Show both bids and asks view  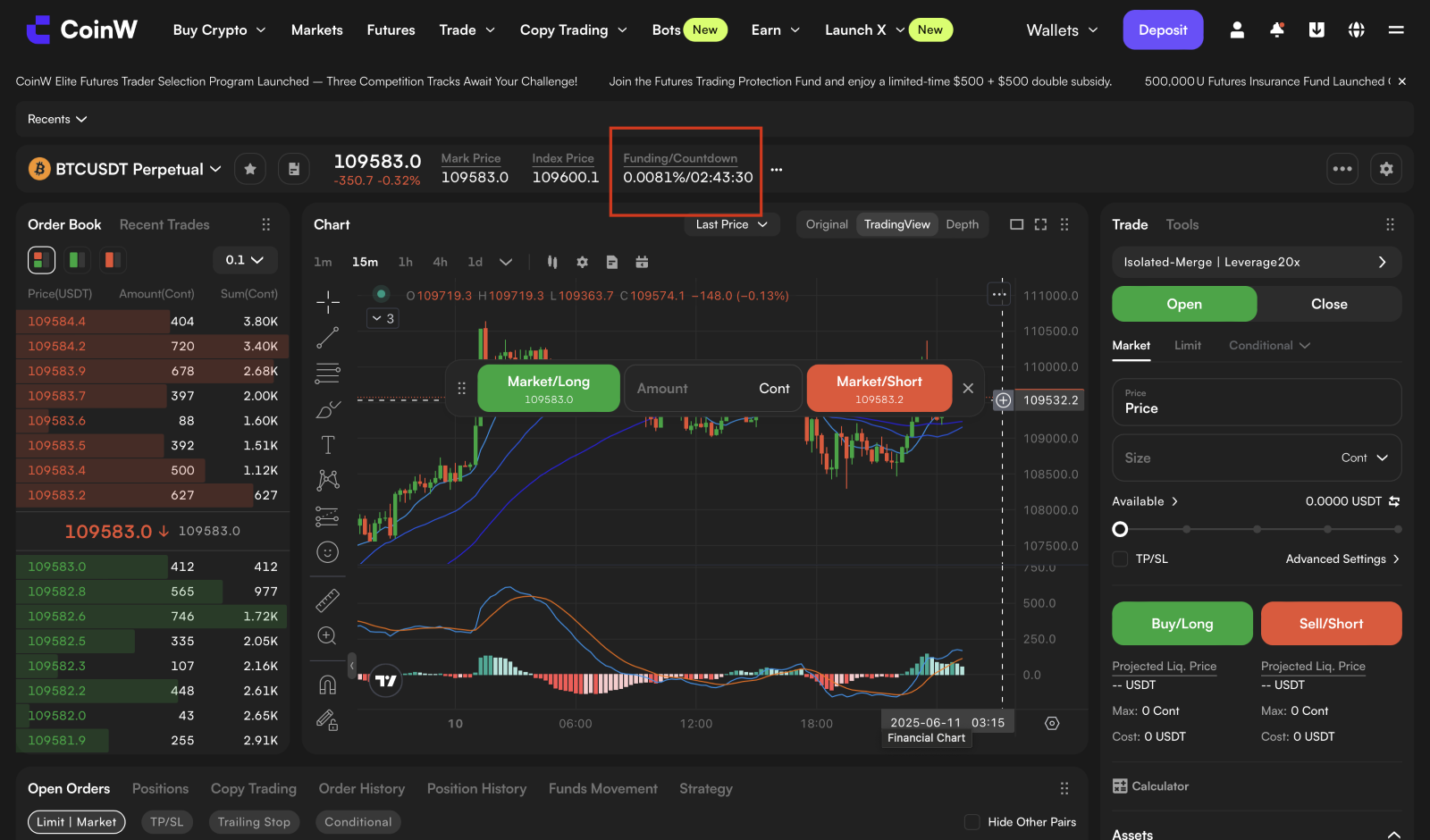[41, 260]
